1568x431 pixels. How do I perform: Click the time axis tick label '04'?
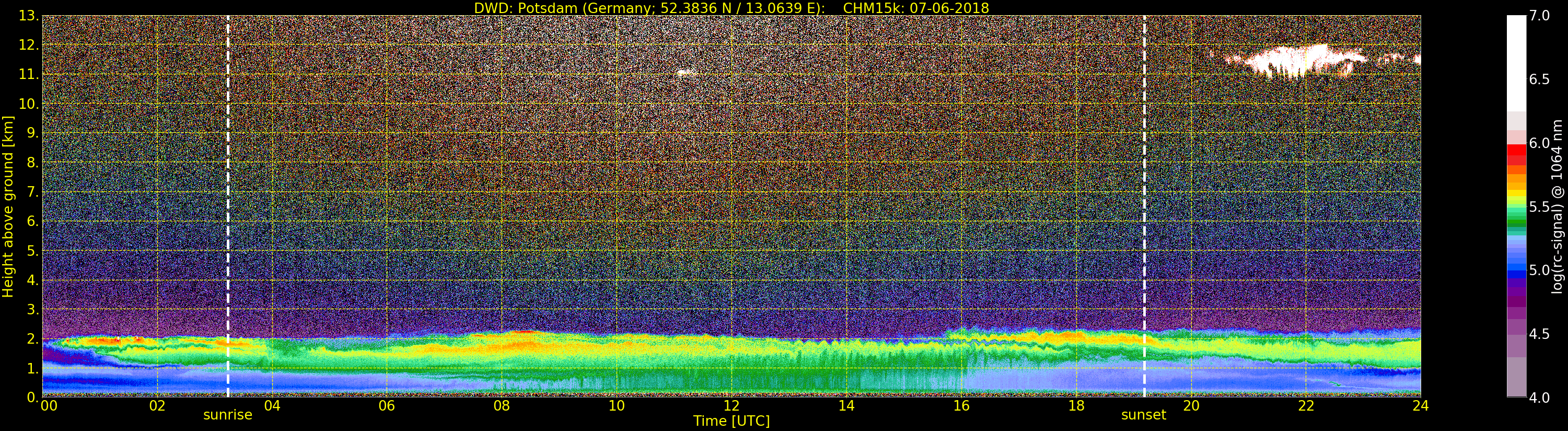tap(272, 406)
